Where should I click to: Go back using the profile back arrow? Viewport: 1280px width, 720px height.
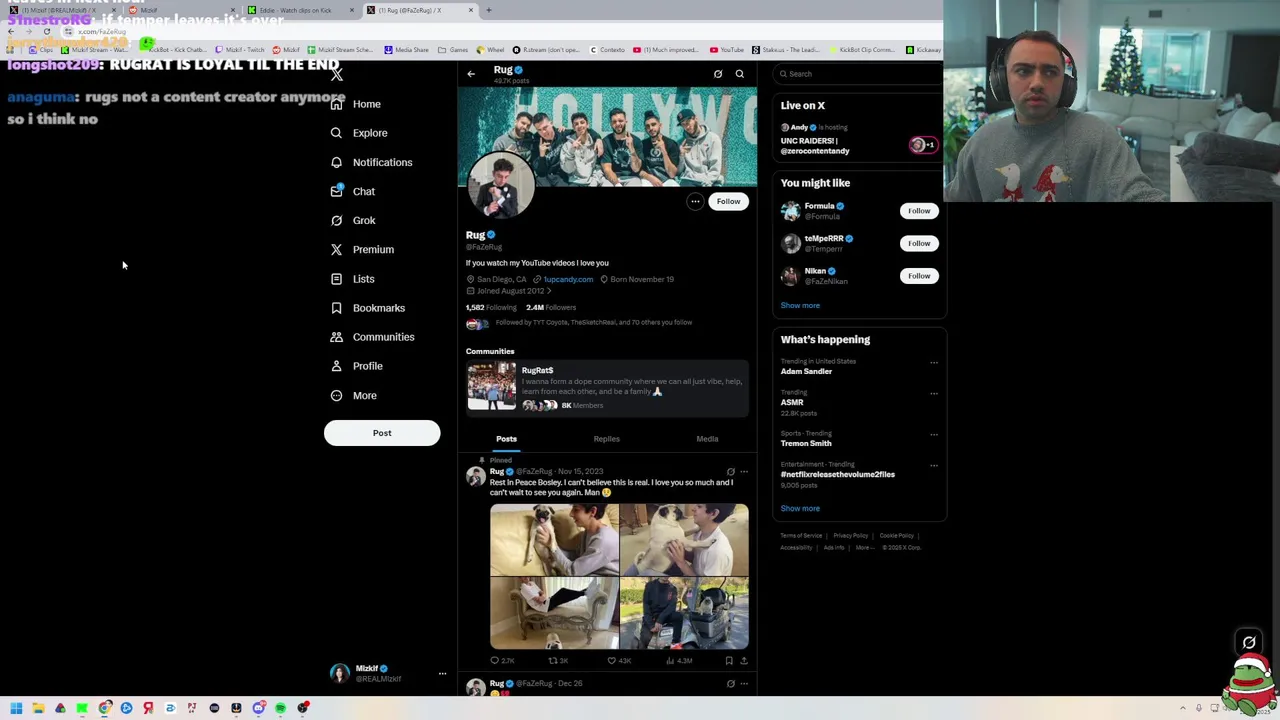tap(471, 74)
